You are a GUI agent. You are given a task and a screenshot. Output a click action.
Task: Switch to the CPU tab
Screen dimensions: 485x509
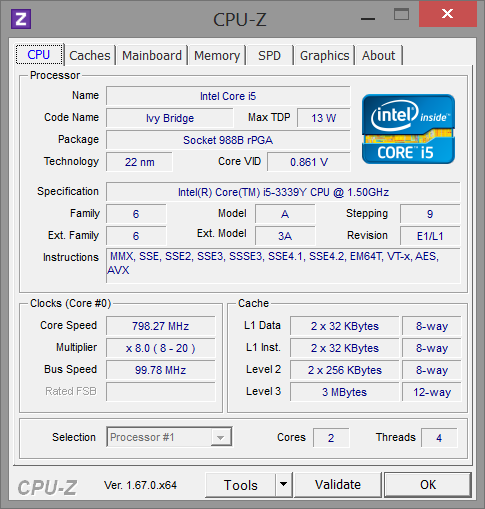coord(39,54)
